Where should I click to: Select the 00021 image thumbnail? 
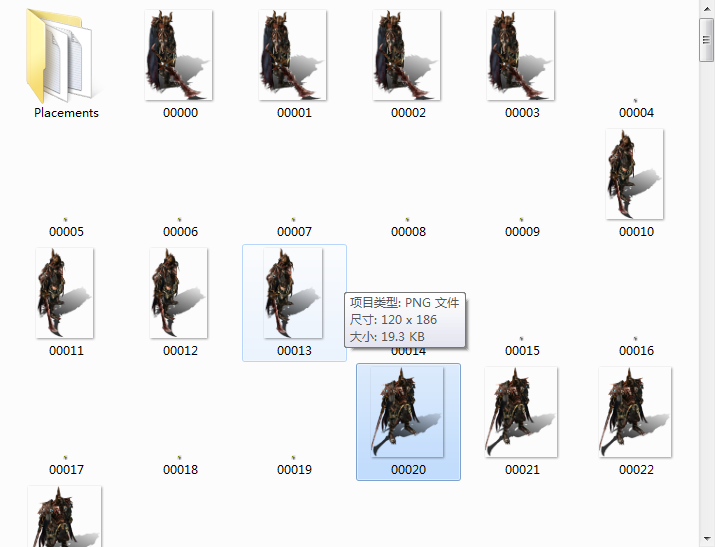(521, 412)
